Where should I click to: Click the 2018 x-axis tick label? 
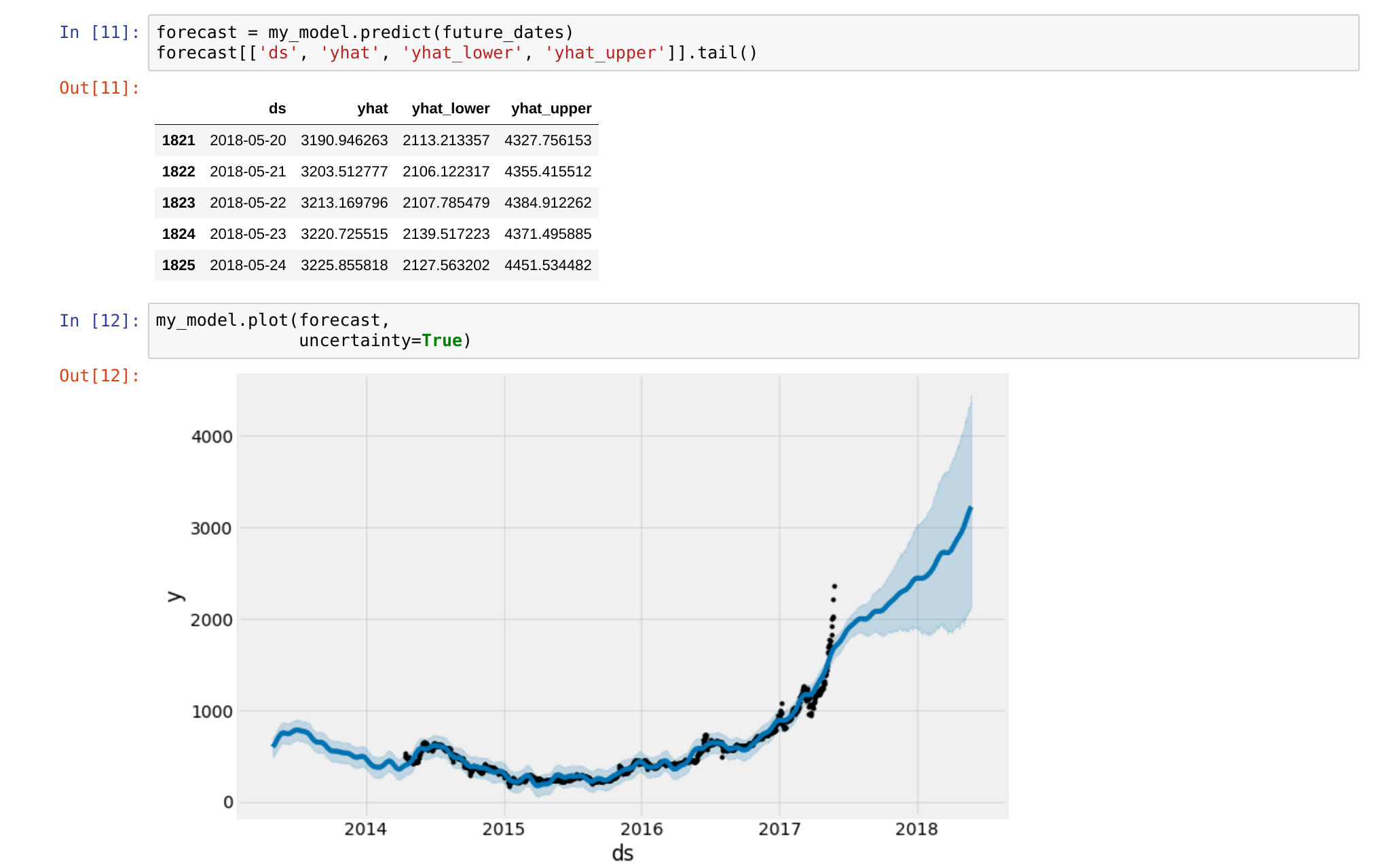916,829
